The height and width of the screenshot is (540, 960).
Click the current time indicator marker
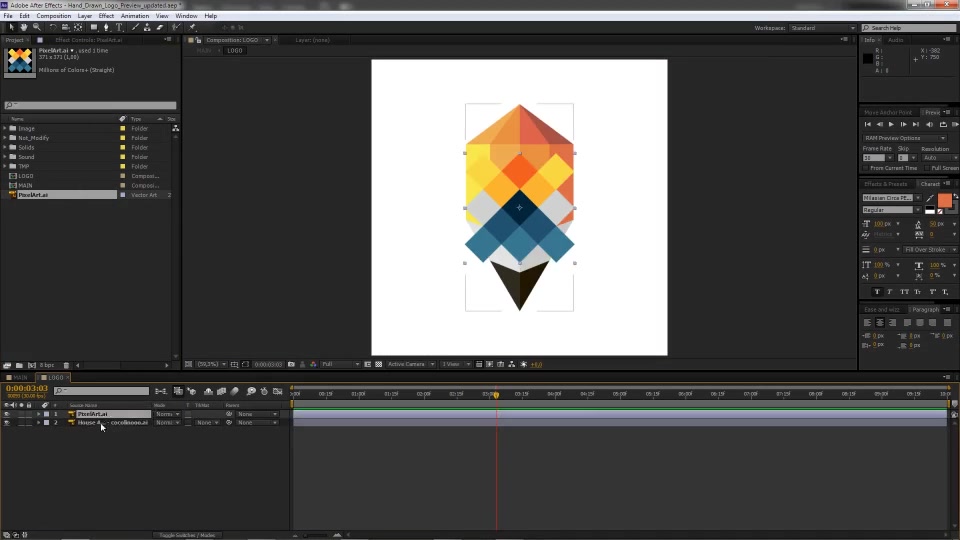tap(496, 395)
